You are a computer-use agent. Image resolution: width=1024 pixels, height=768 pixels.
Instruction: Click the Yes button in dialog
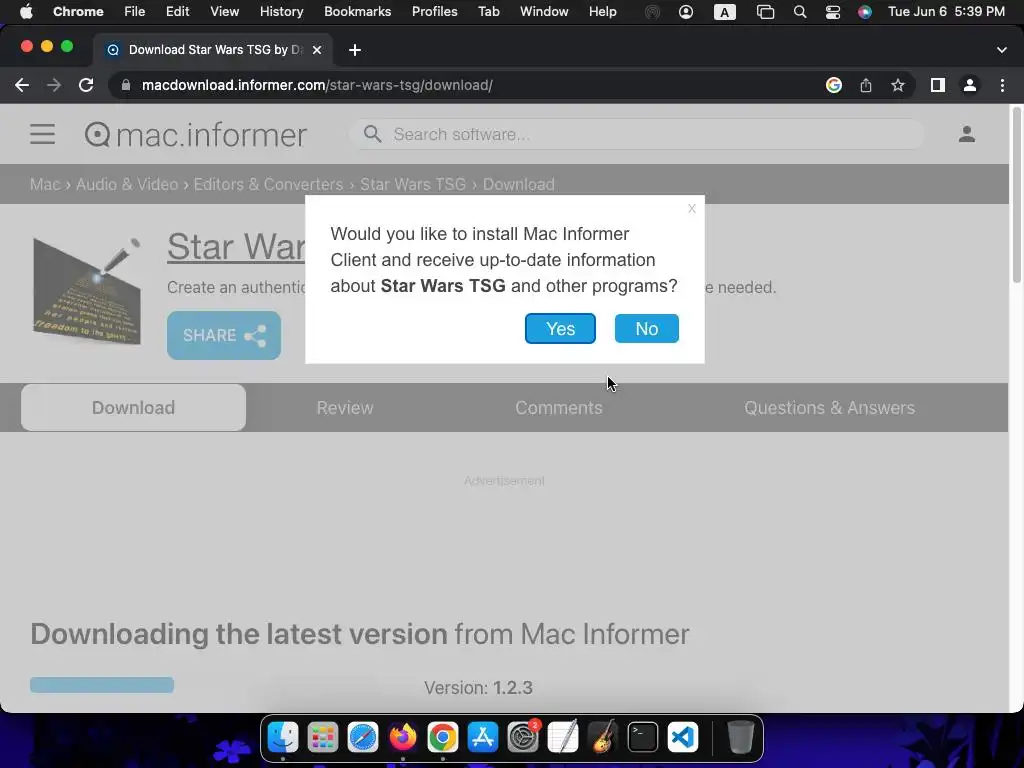click(x=560, y=328)
